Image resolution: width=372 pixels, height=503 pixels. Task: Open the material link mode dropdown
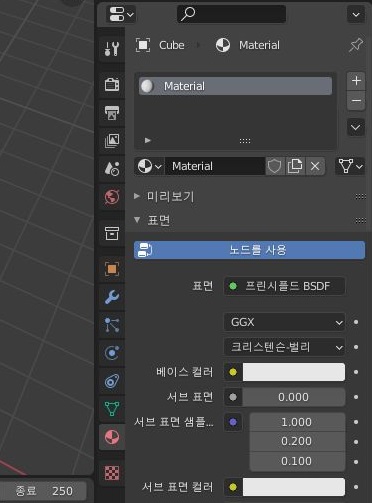tap(350, 166)
